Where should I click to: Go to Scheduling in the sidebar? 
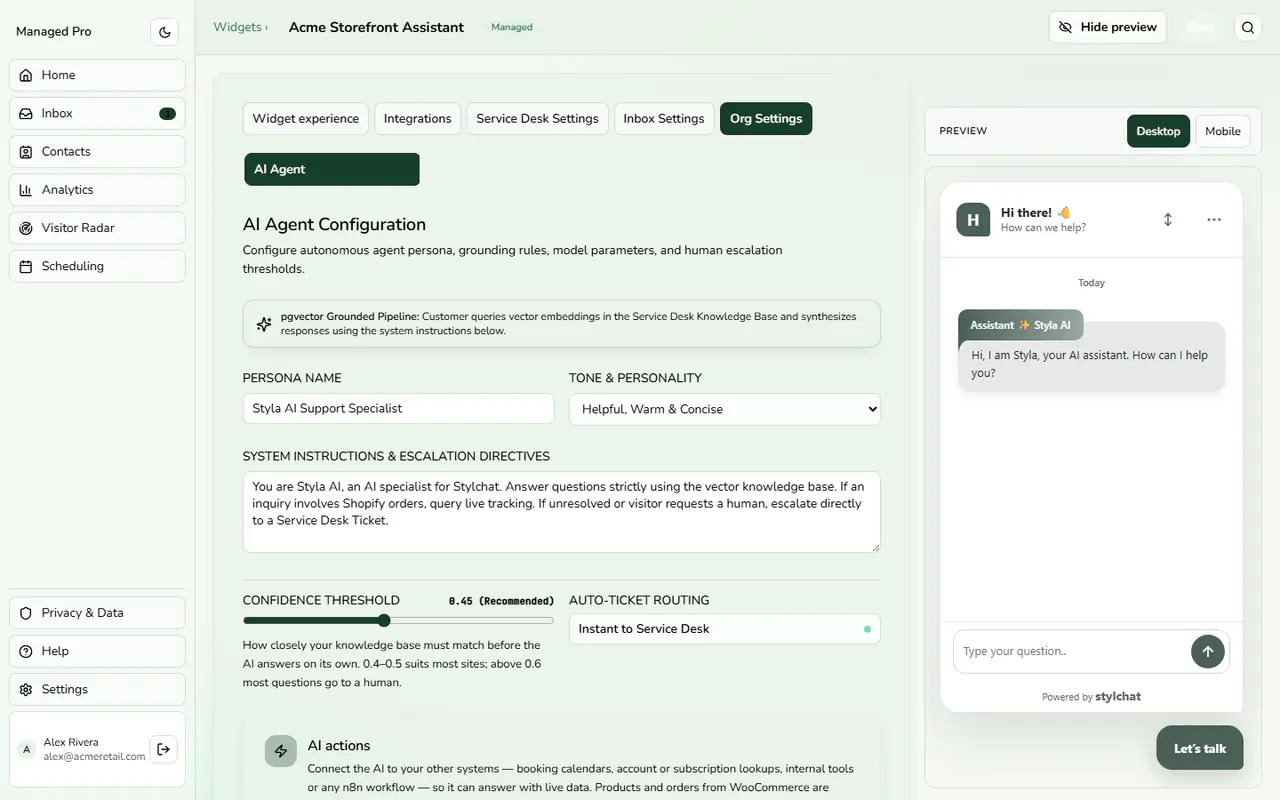97,266
